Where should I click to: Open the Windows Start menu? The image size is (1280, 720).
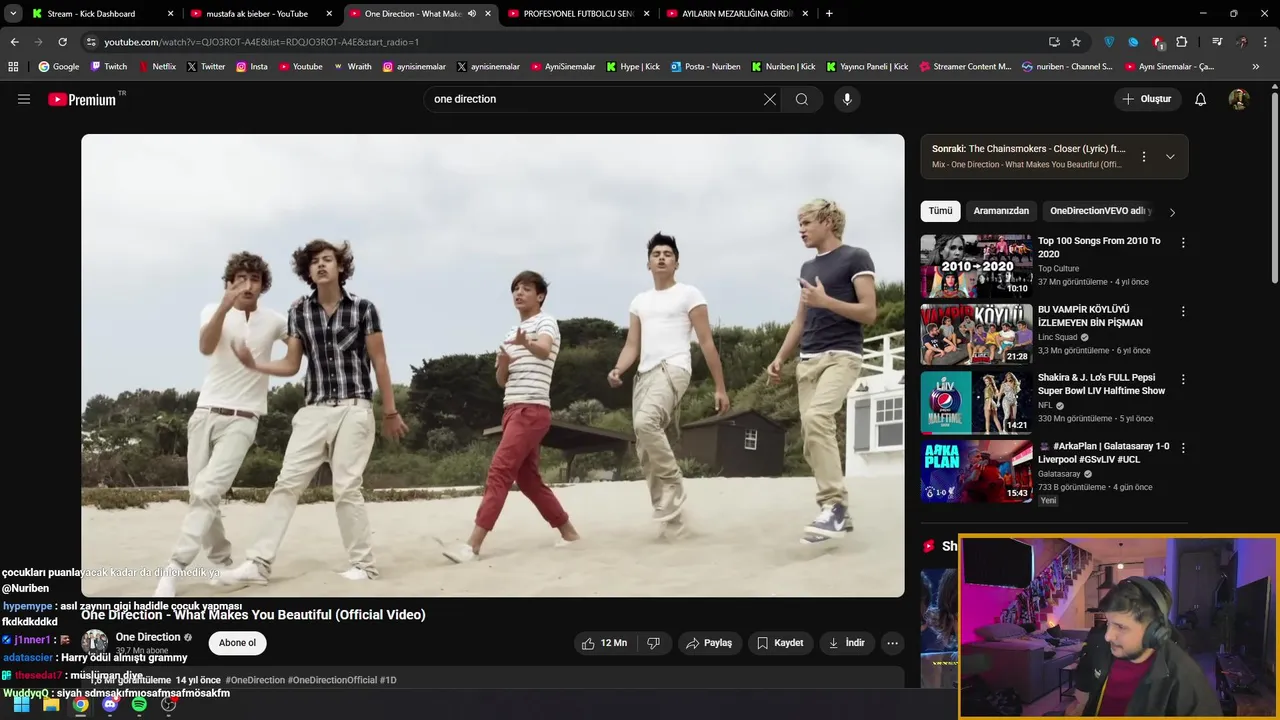pos(21,704)
